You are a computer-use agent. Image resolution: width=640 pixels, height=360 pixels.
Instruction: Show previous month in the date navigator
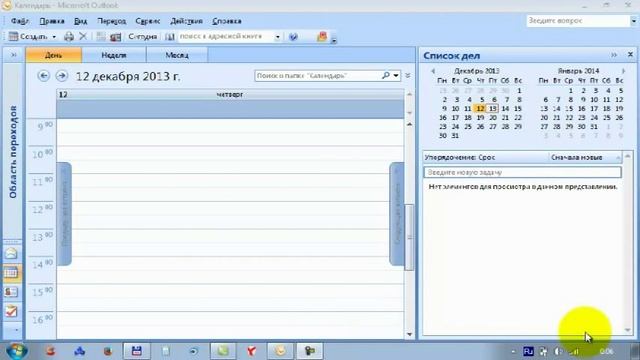433,71
